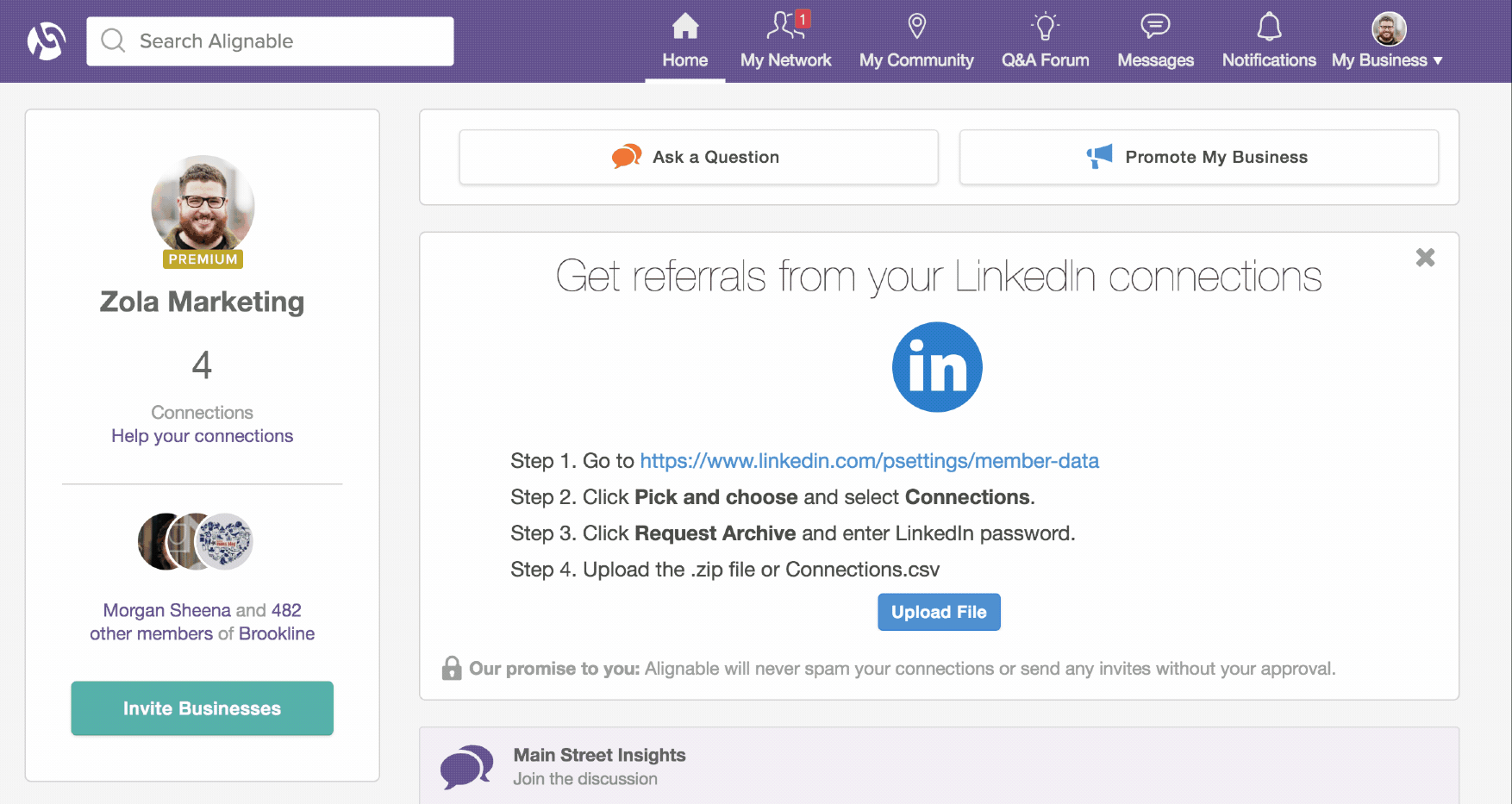Go to the Home tab

click(684, 41)
